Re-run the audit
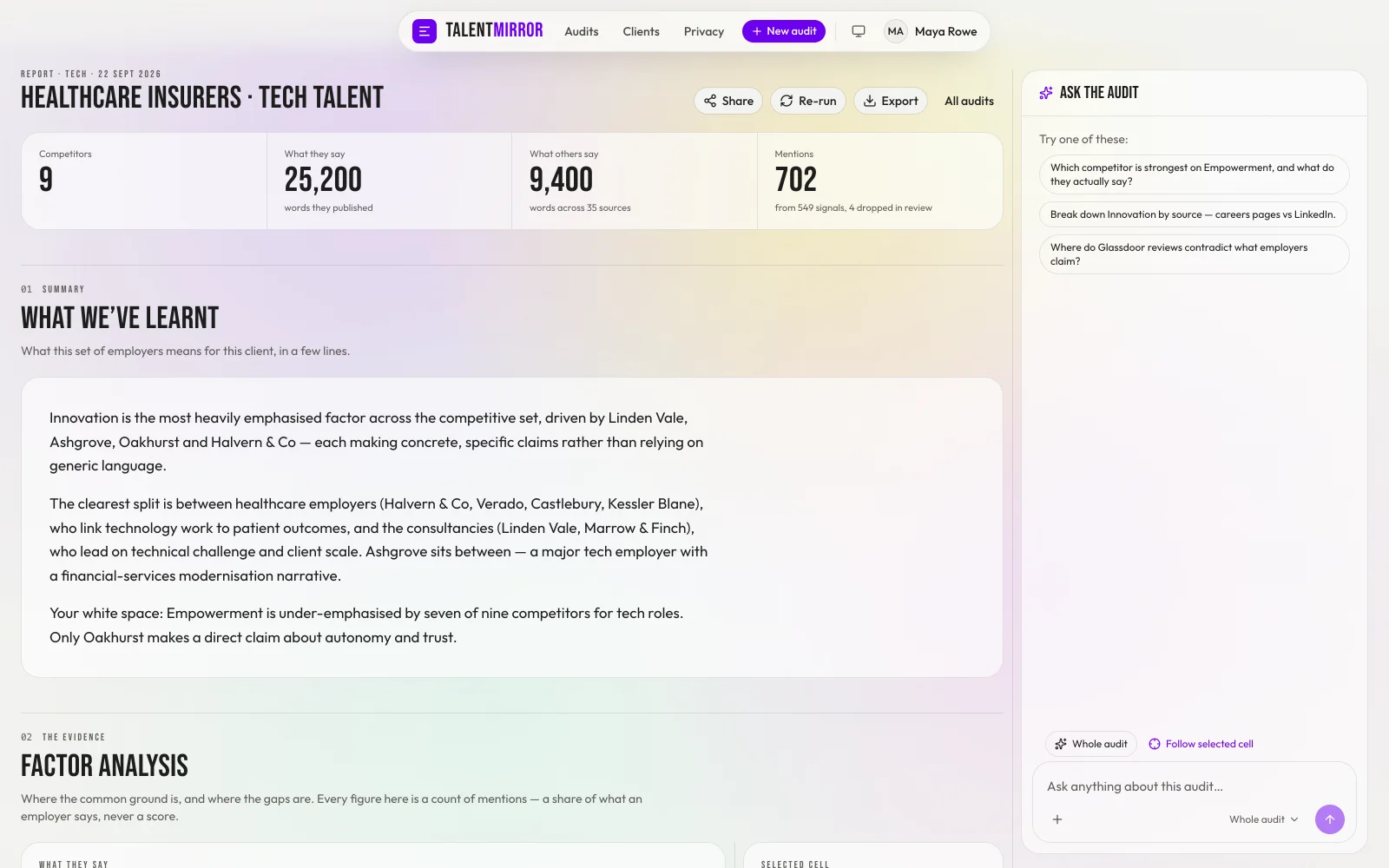 808,101
